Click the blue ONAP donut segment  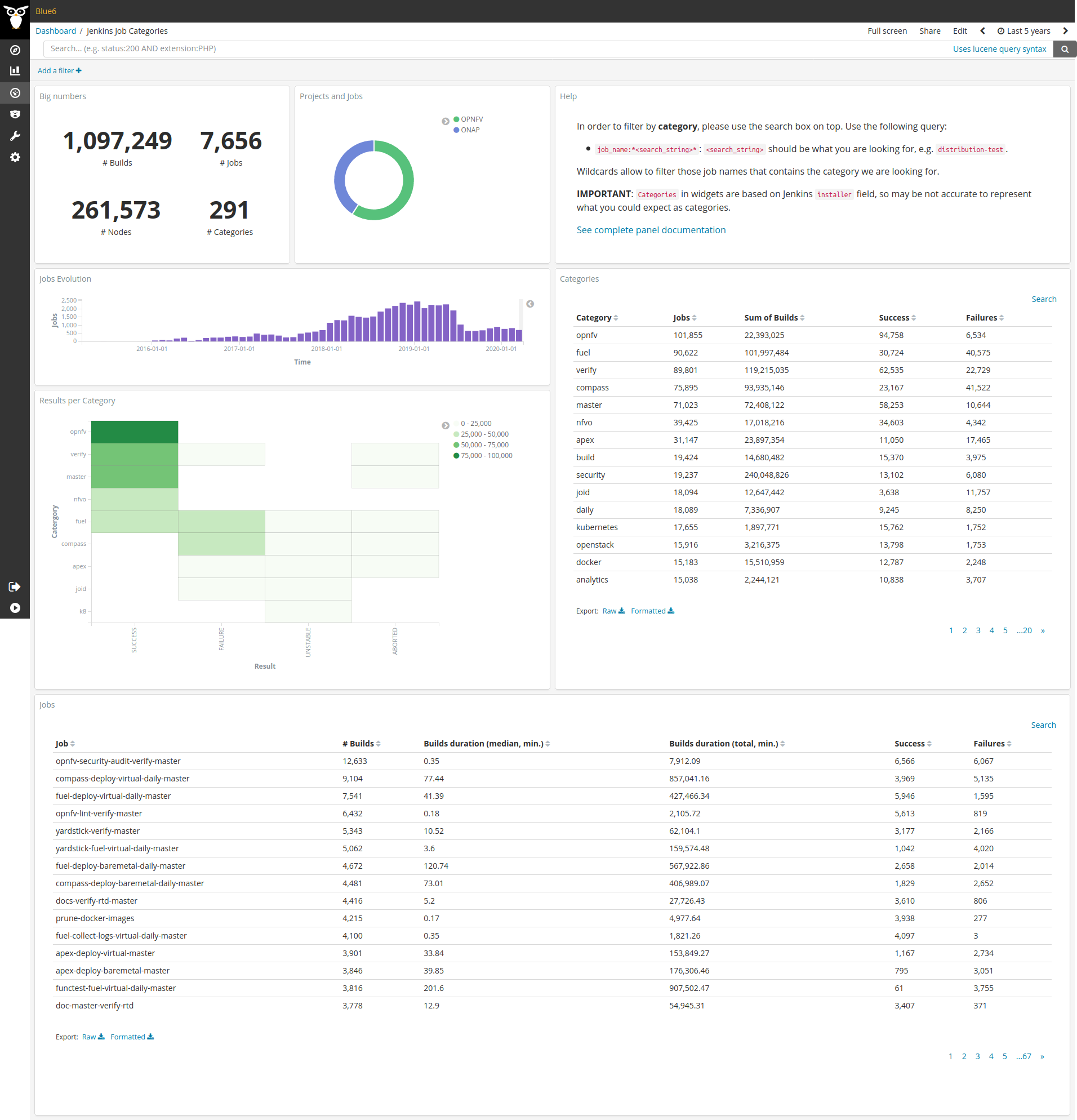341,174
